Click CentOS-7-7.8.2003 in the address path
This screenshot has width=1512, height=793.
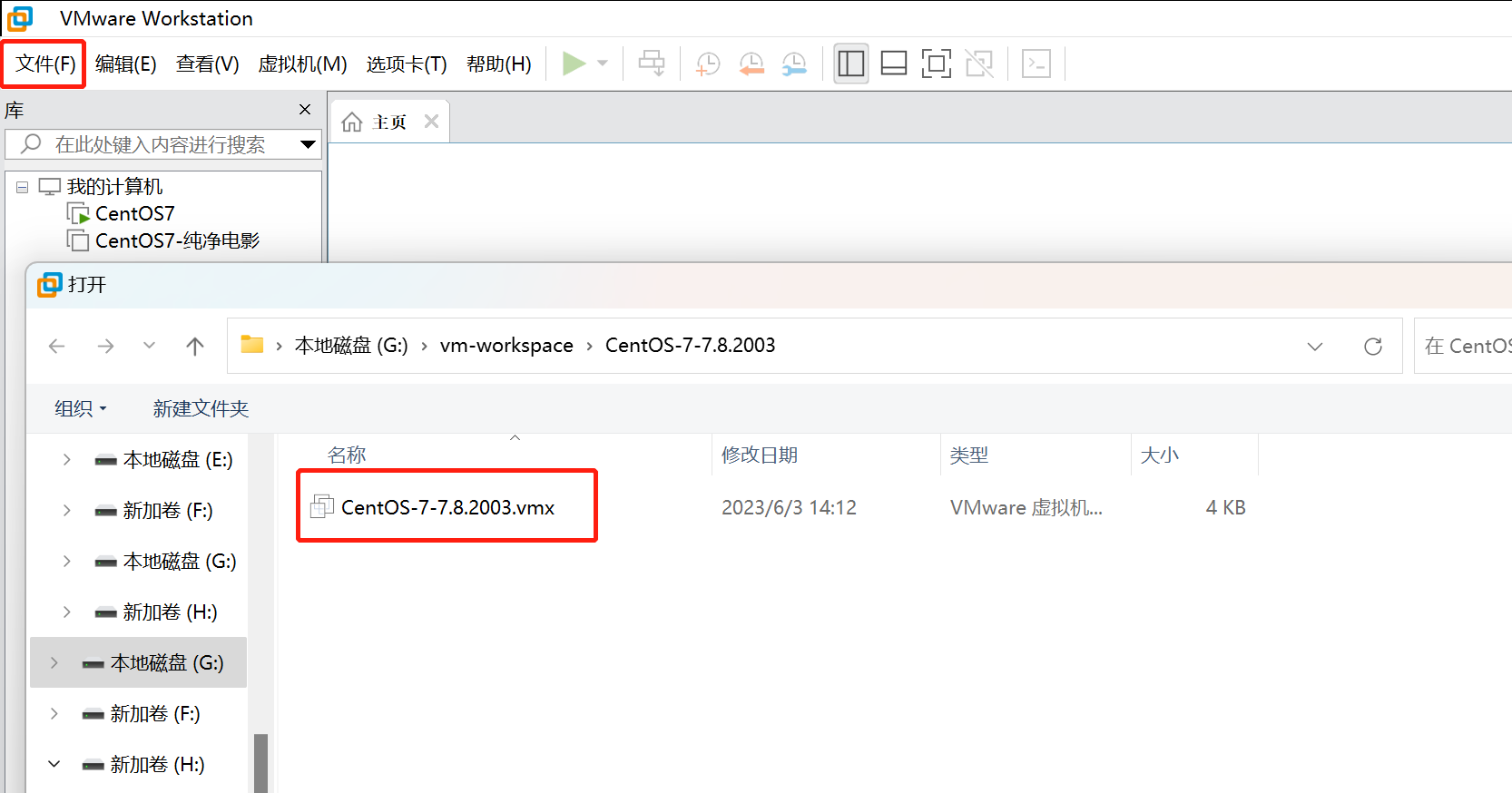click(x=690, y=346)
